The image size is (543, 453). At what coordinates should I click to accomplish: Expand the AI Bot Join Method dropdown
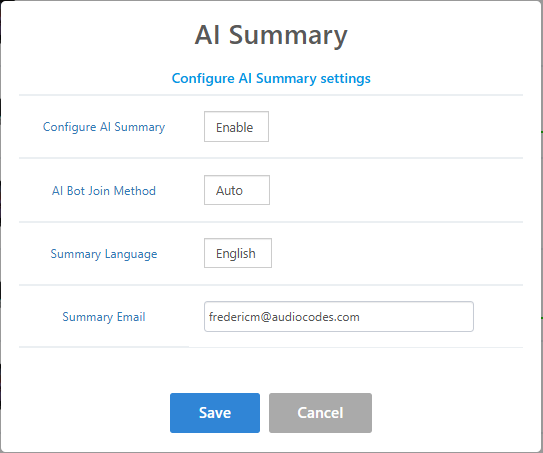237,190
